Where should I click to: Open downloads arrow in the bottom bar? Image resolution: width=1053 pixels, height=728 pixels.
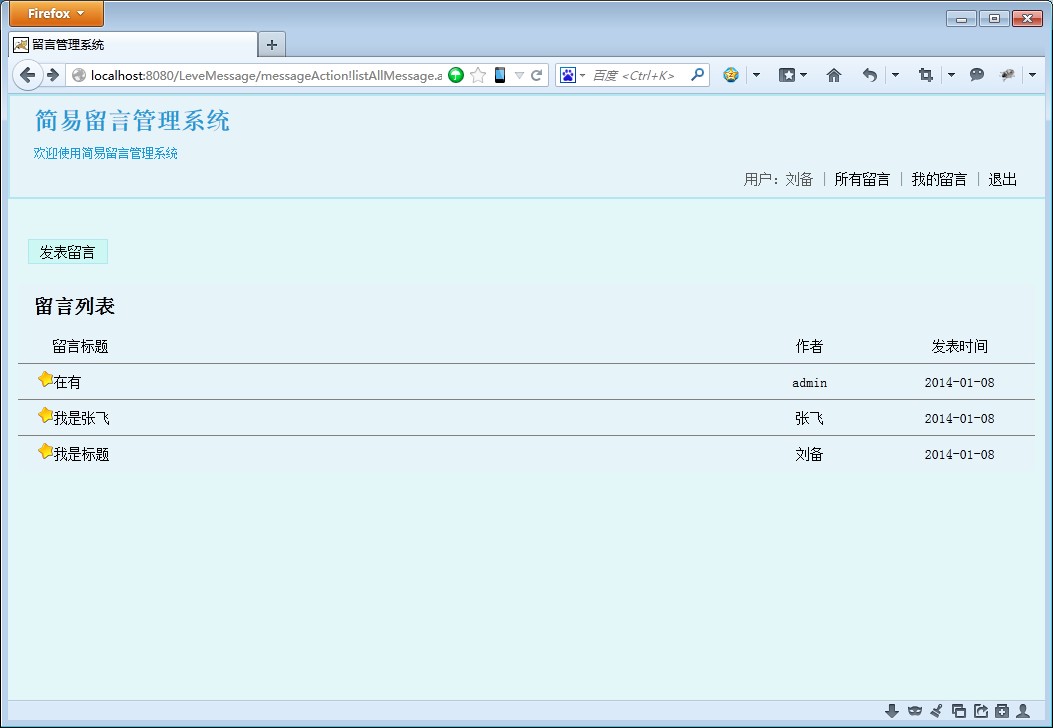pos(892,711)
